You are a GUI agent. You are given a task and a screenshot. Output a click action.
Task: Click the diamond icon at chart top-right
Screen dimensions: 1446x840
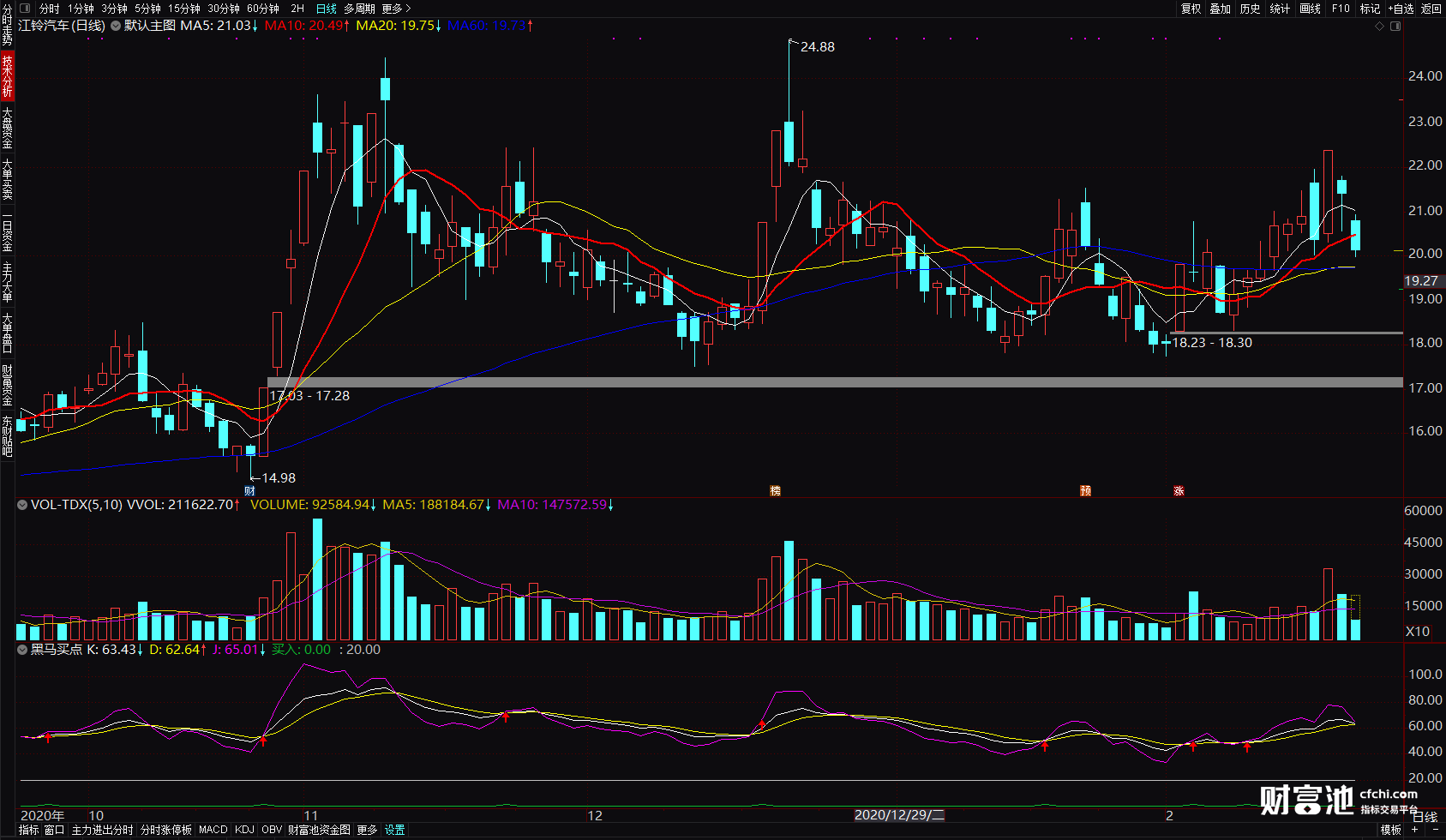coord(1379,27)
